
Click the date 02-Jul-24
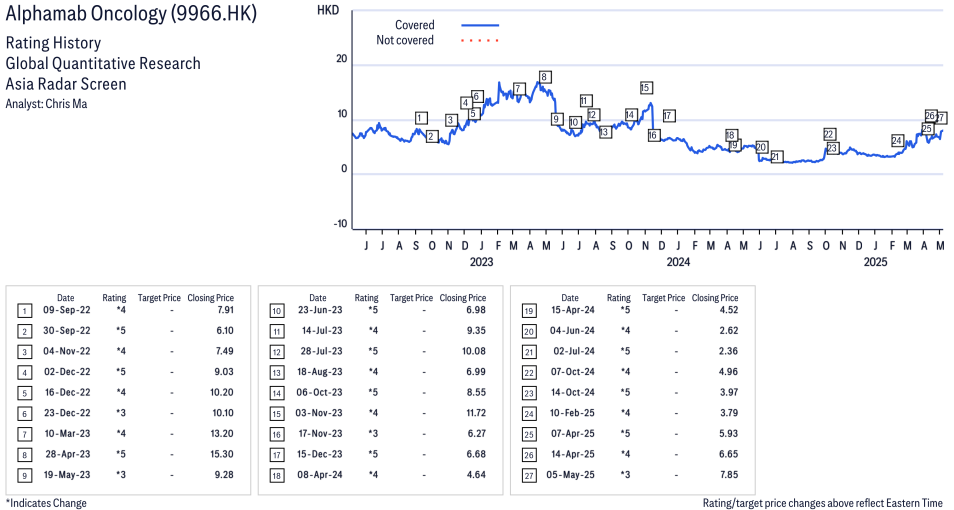point(573,351)
